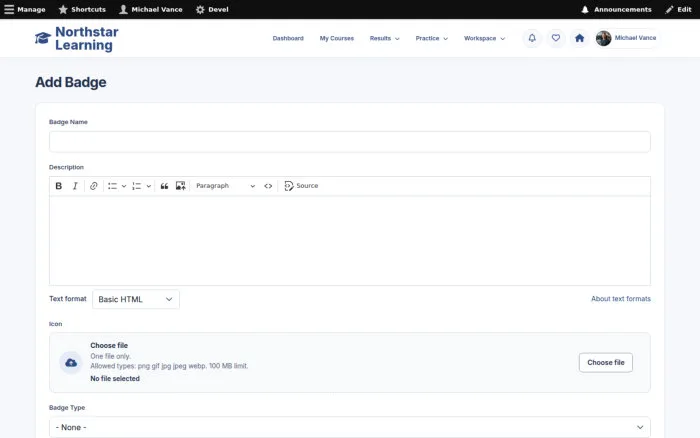Click the Northstar Learning logo
Viewport: 700px width, 438px height.
pos(77,38)
